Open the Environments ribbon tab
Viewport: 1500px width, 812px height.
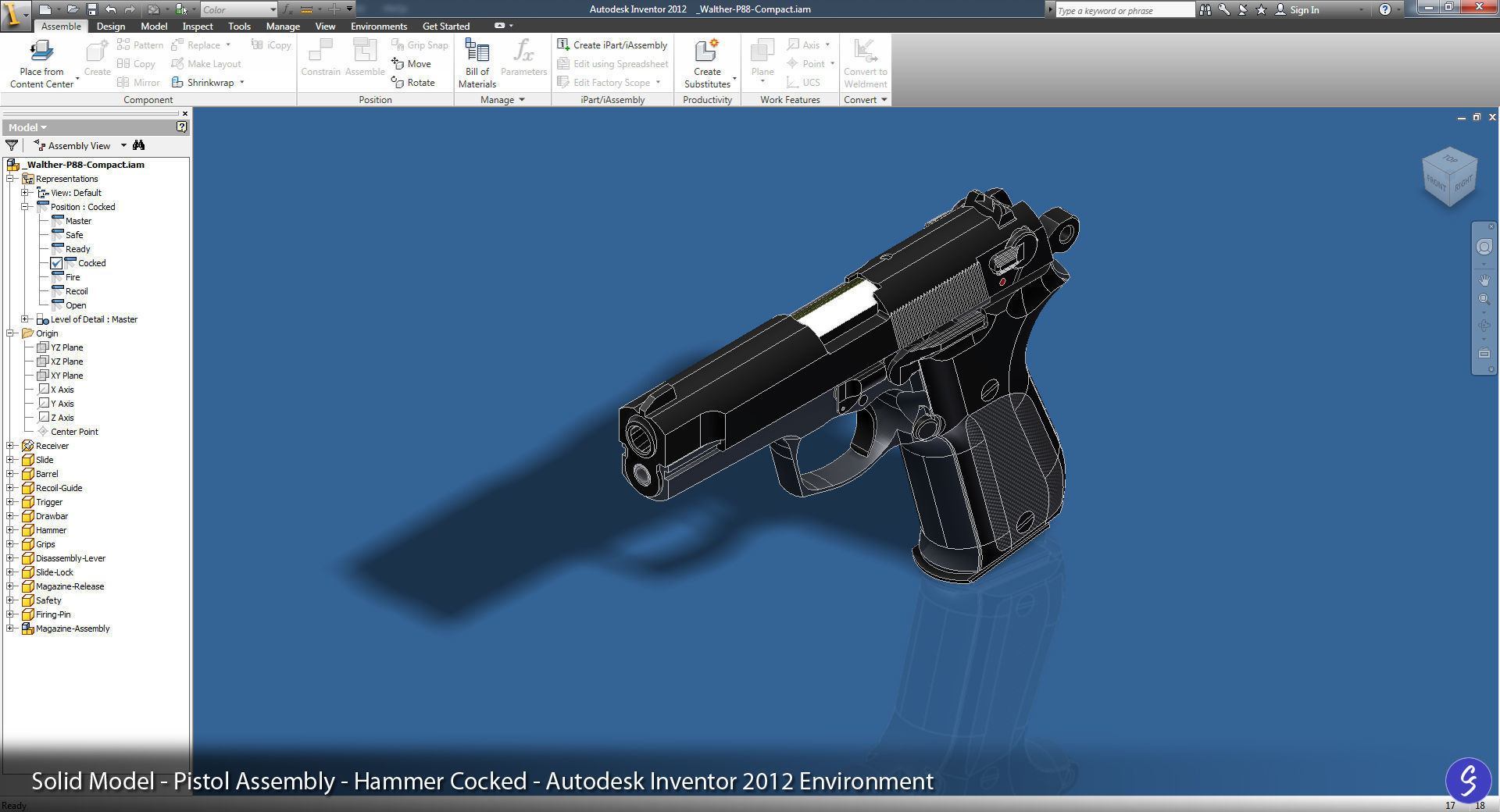(379, 26)
